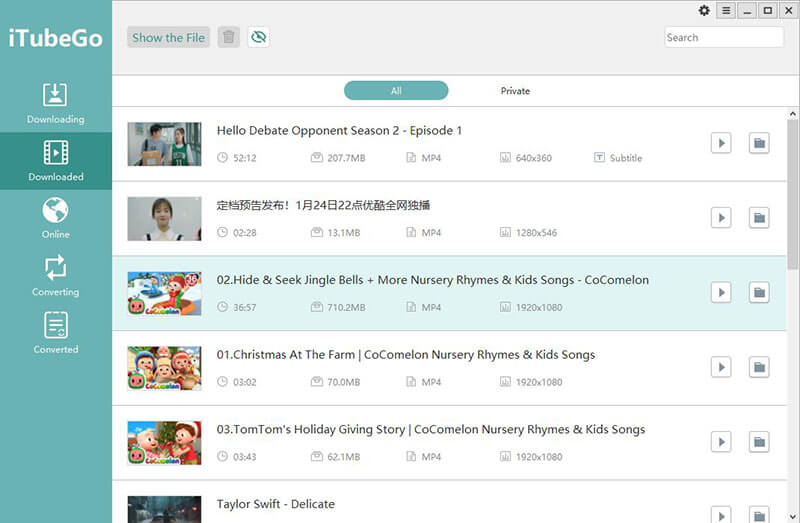800x523 pixels.
Task: Click the Show the File button
Action: 168,37
